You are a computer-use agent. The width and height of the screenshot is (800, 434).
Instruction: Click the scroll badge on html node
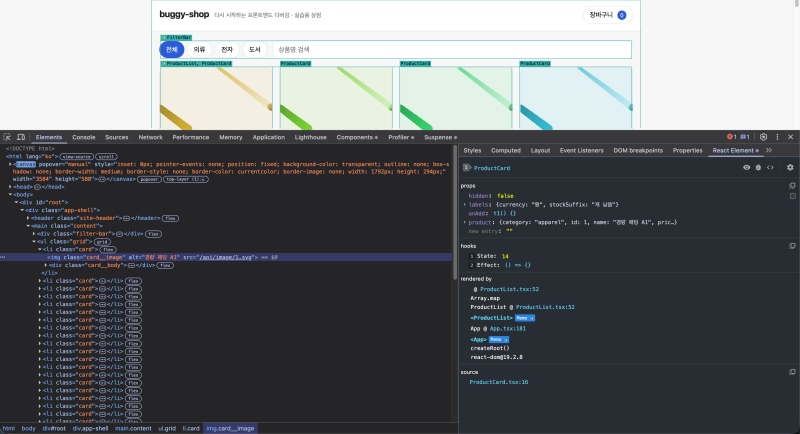tap(106, 157)
